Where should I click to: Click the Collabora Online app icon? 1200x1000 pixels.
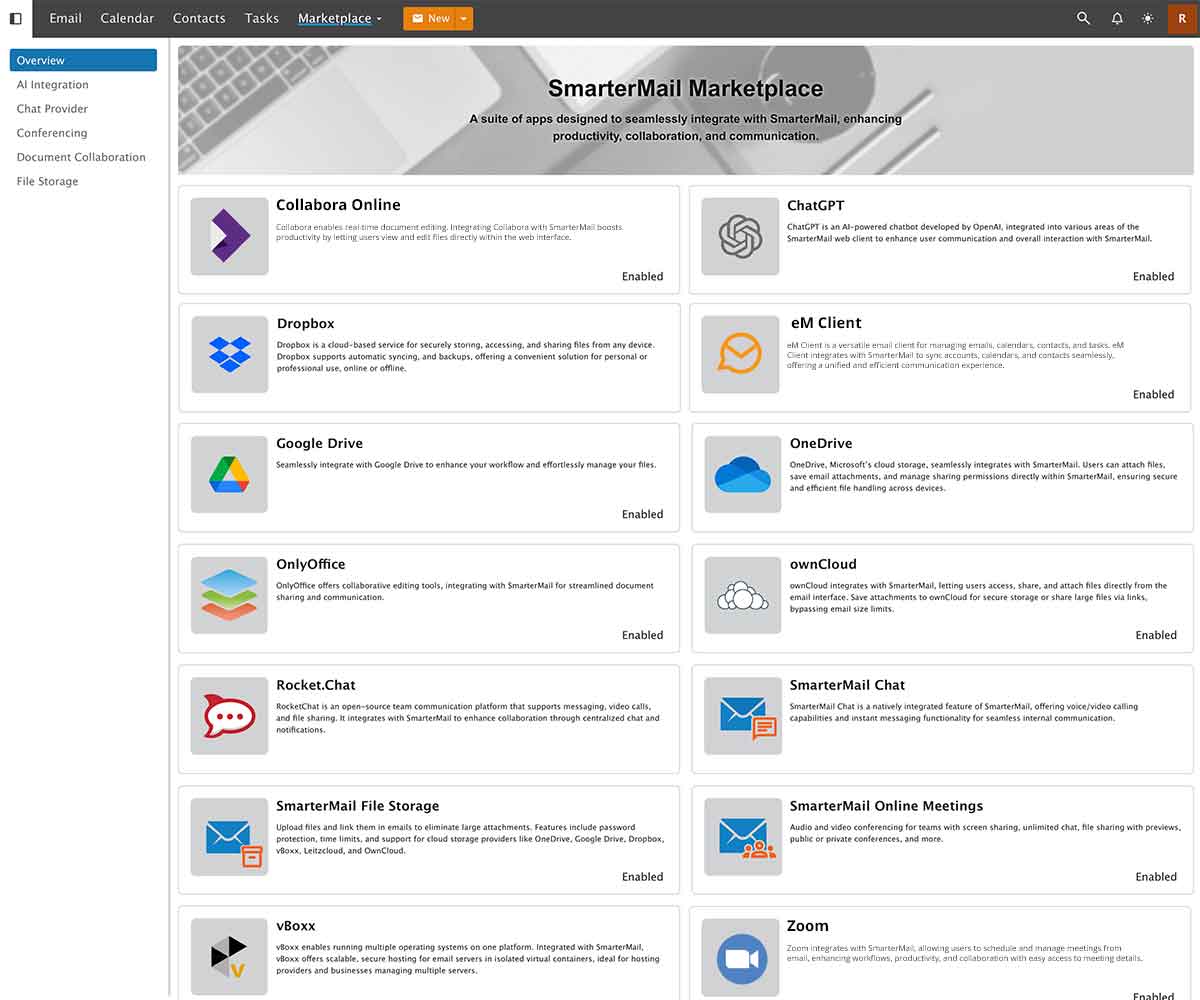229,236
